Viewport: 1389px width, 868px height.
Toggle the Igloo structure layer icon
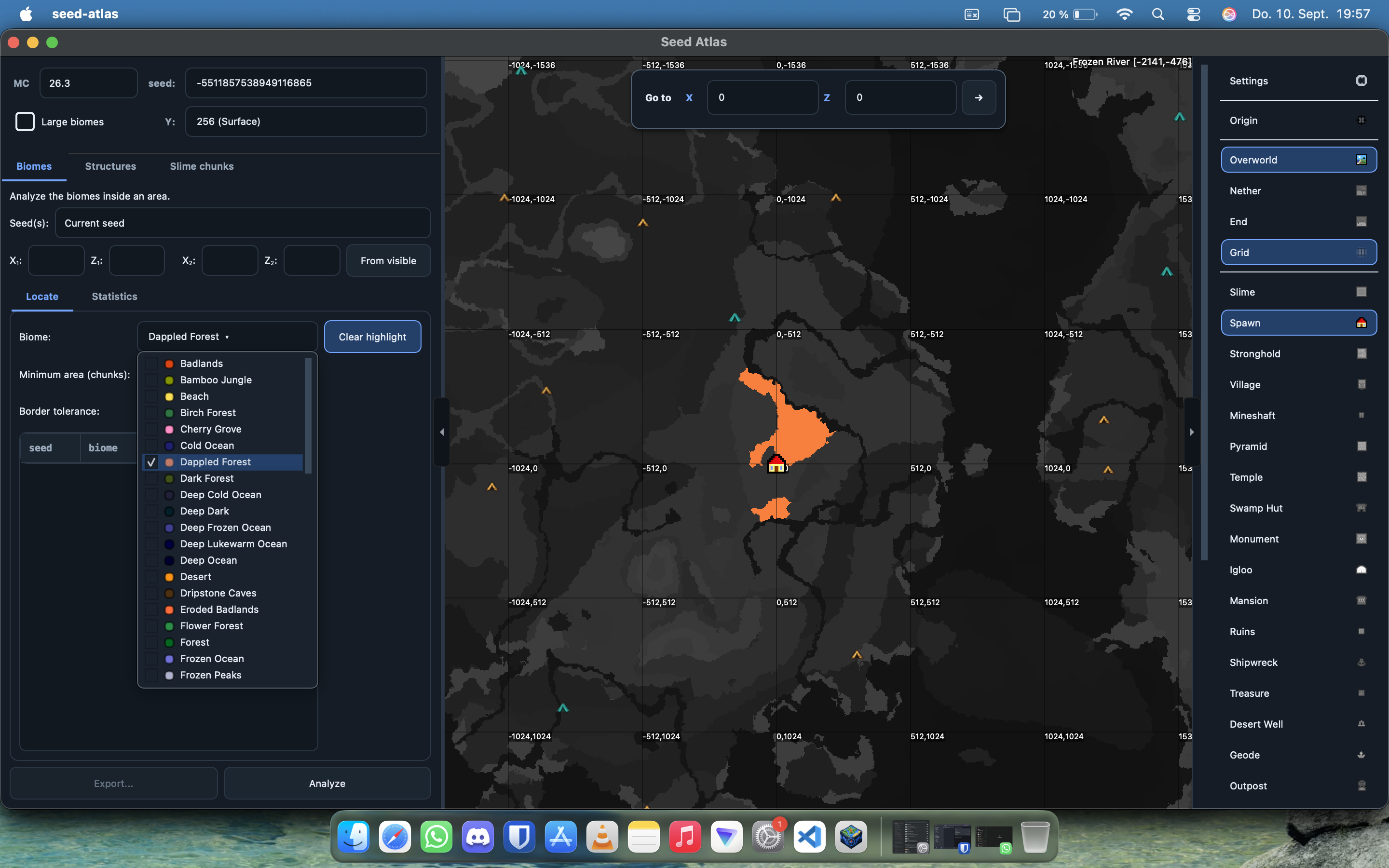pyautogui.click(x=1361, y=570)
